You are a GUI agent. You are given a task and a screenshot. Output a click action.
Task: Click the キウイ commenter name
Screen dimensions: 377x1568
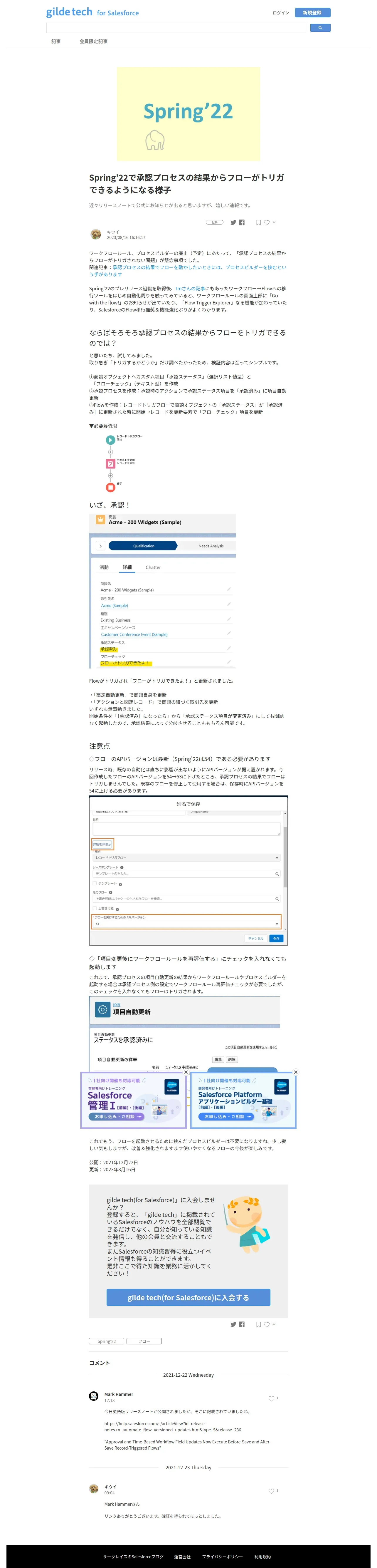[110, 1486]
